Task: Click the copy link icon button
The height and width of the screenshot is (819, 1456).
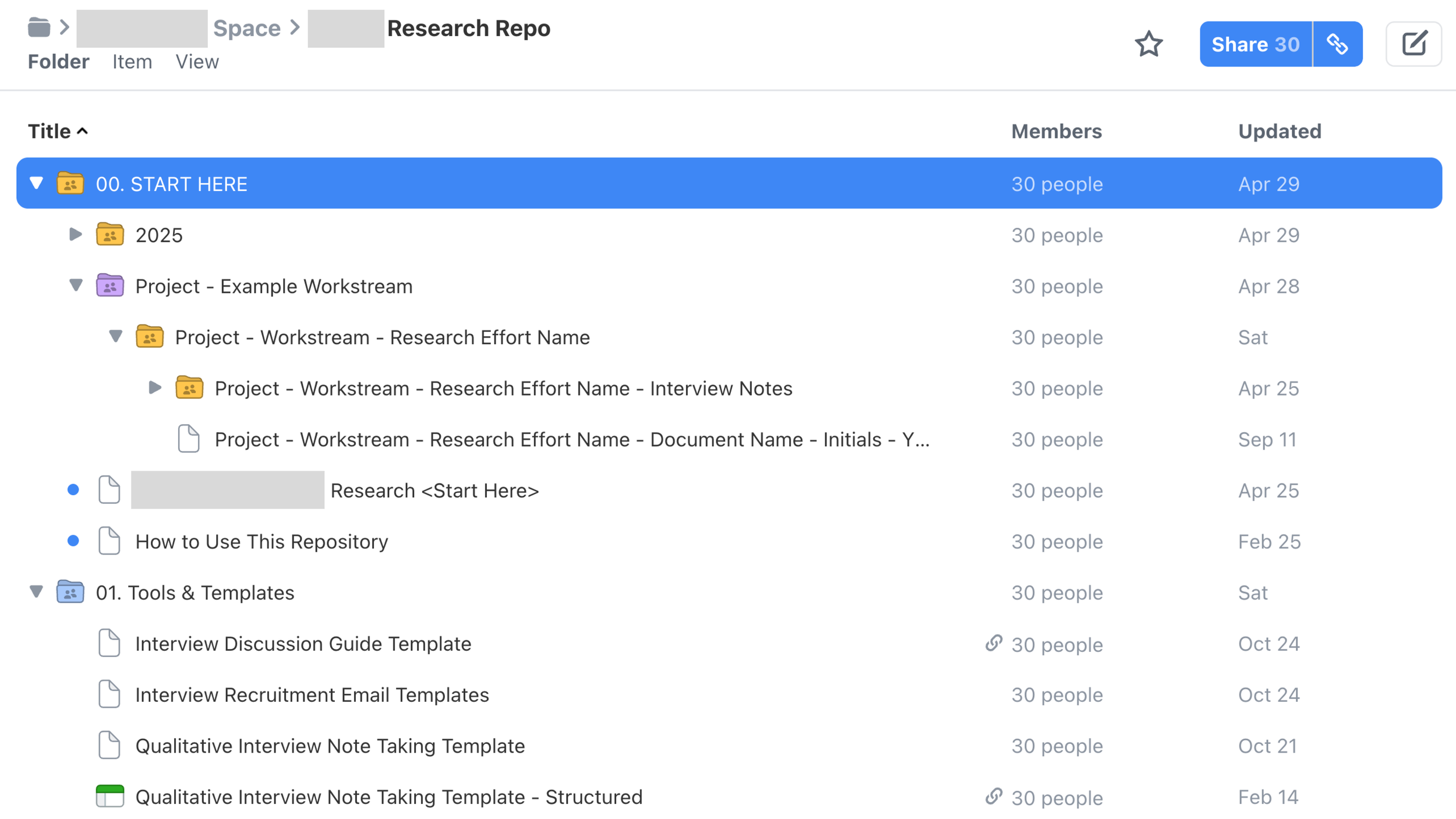Action: click(1337, 44)
